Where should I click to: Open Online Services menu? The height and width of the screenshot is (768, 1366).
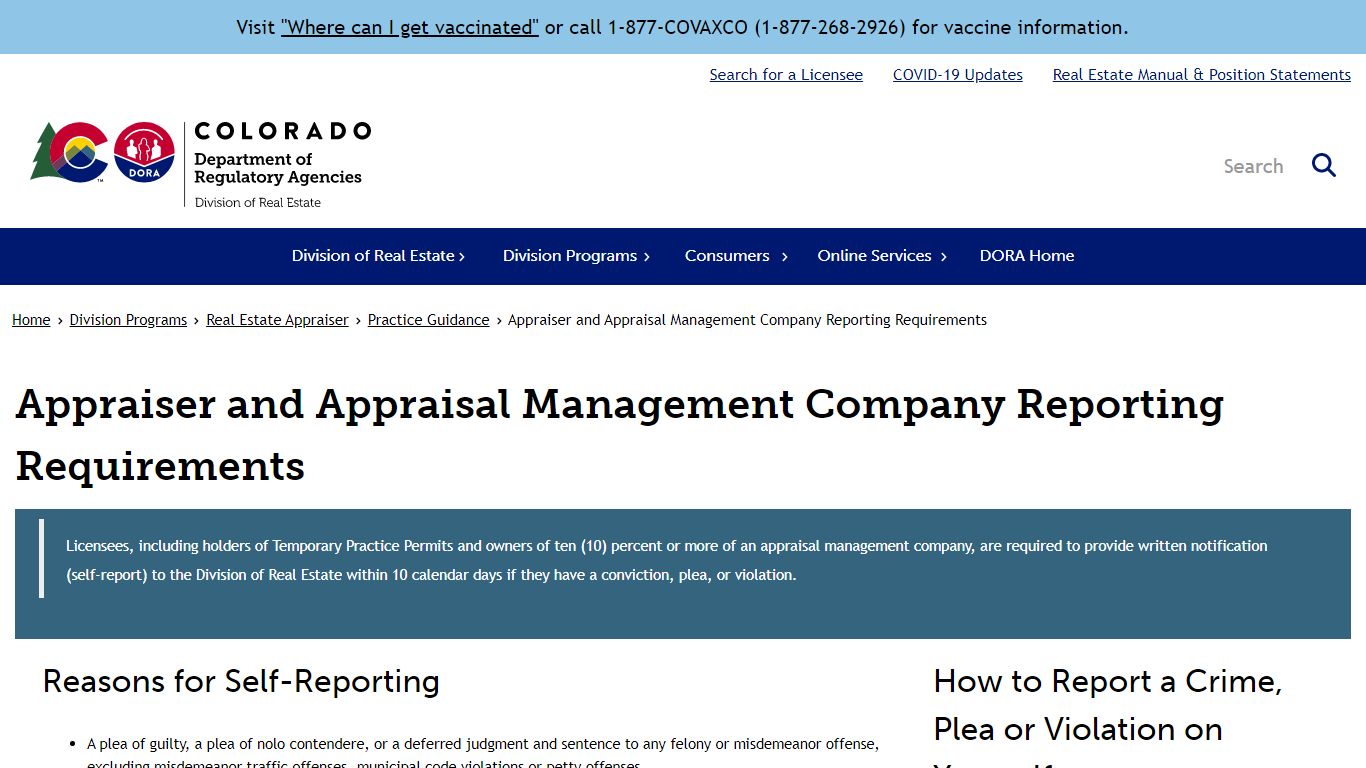pos(874,256)
